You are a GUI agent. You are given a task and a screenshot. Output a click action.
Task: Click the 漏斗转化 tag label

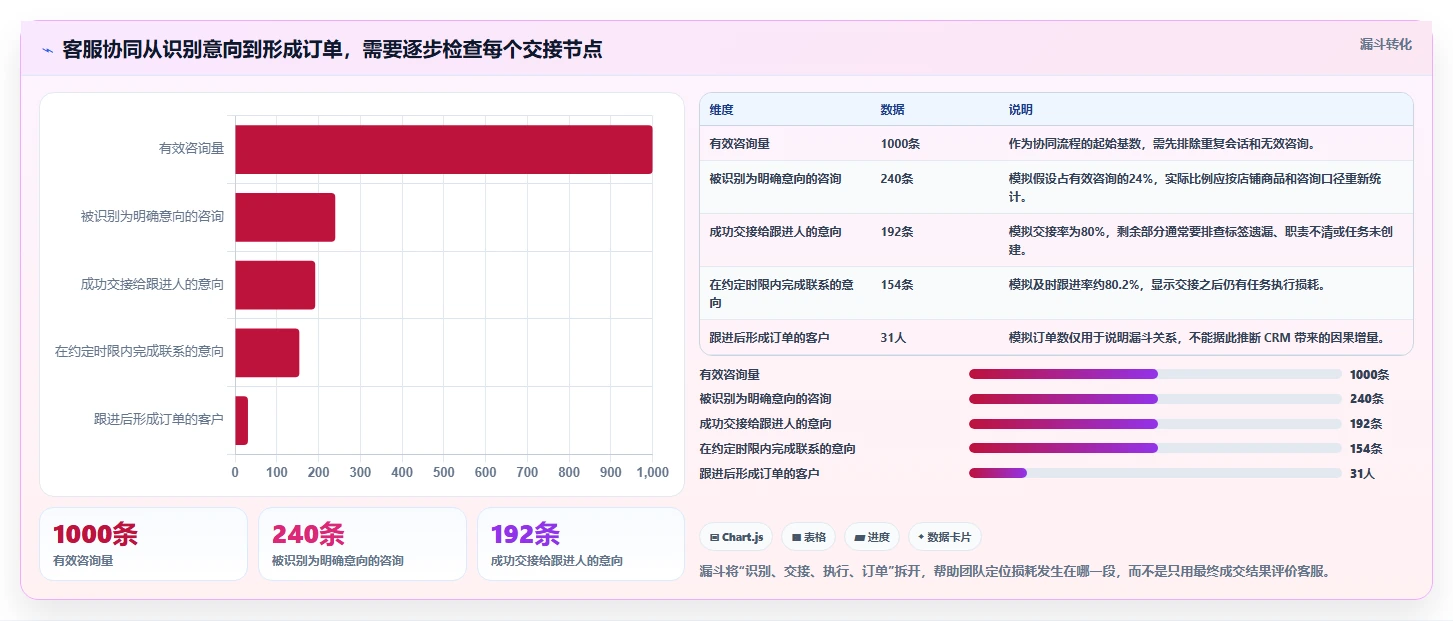pos(1386,44)
